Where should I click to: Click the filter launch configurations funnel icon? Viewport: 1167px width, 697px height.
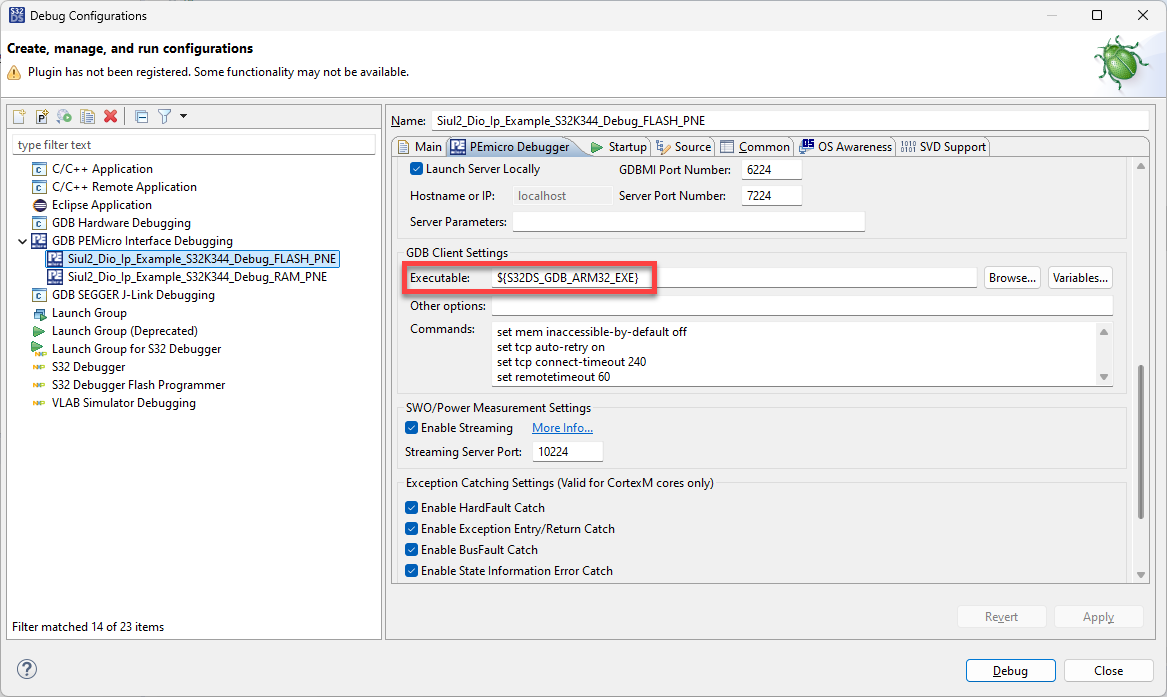(164, 117)
